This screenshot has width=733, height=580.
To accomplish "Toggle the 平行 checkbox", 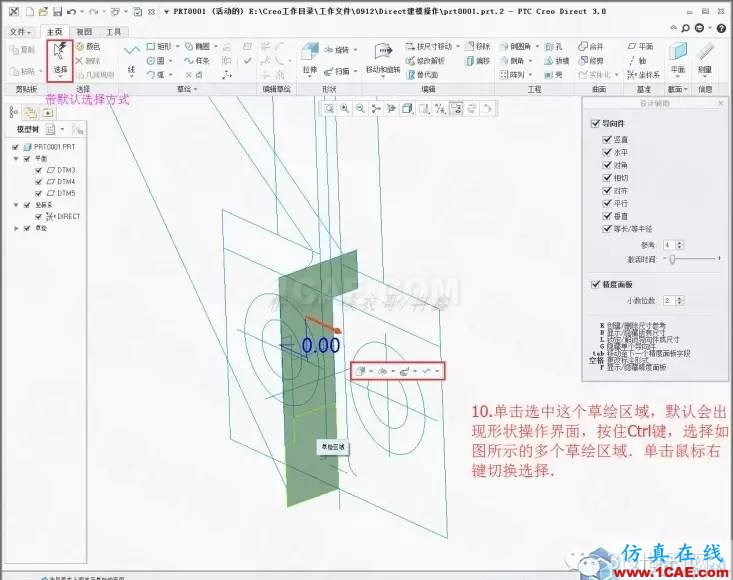I will tap(607, 203).
